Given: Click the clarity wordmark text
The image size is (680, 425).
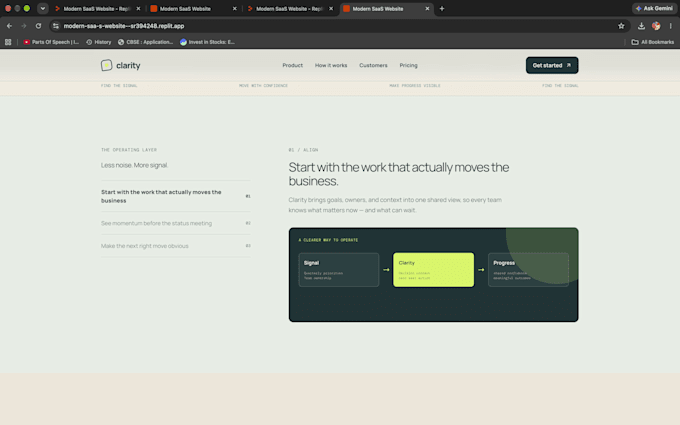Looking at the screenshot, I should click(x=128, y=65).
